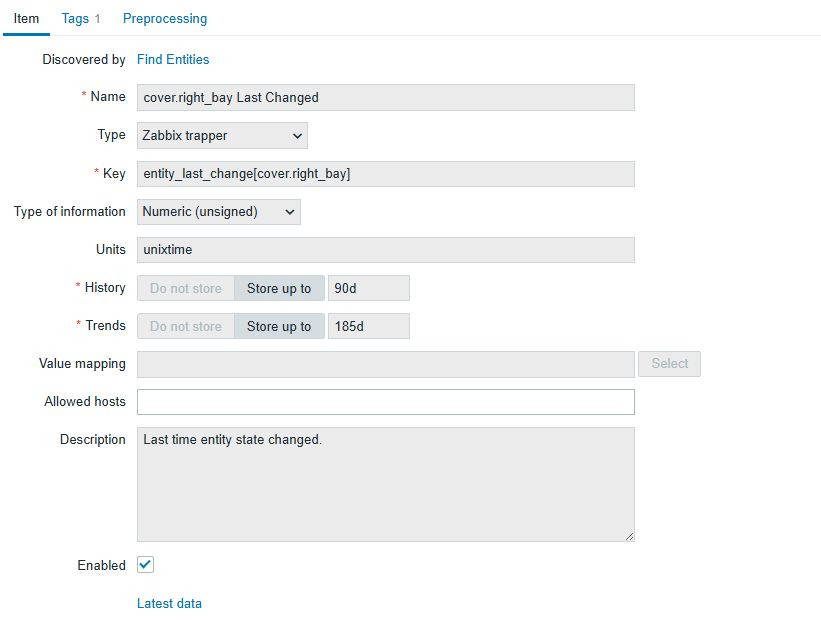This screenshot has height=621, width=821.
Task: Open the Find Entities discovery link
Action: (x=173, y=59)
